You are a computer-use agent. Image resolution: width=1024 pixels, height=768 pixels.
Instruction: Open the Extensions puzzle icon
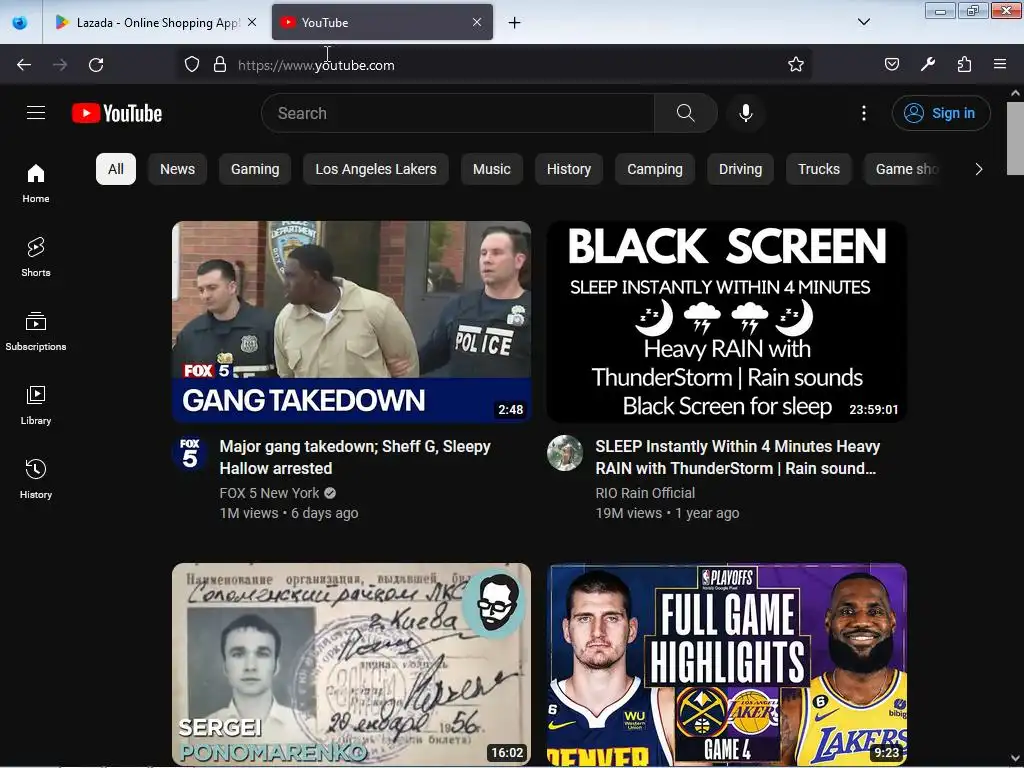tap(964, 64)
